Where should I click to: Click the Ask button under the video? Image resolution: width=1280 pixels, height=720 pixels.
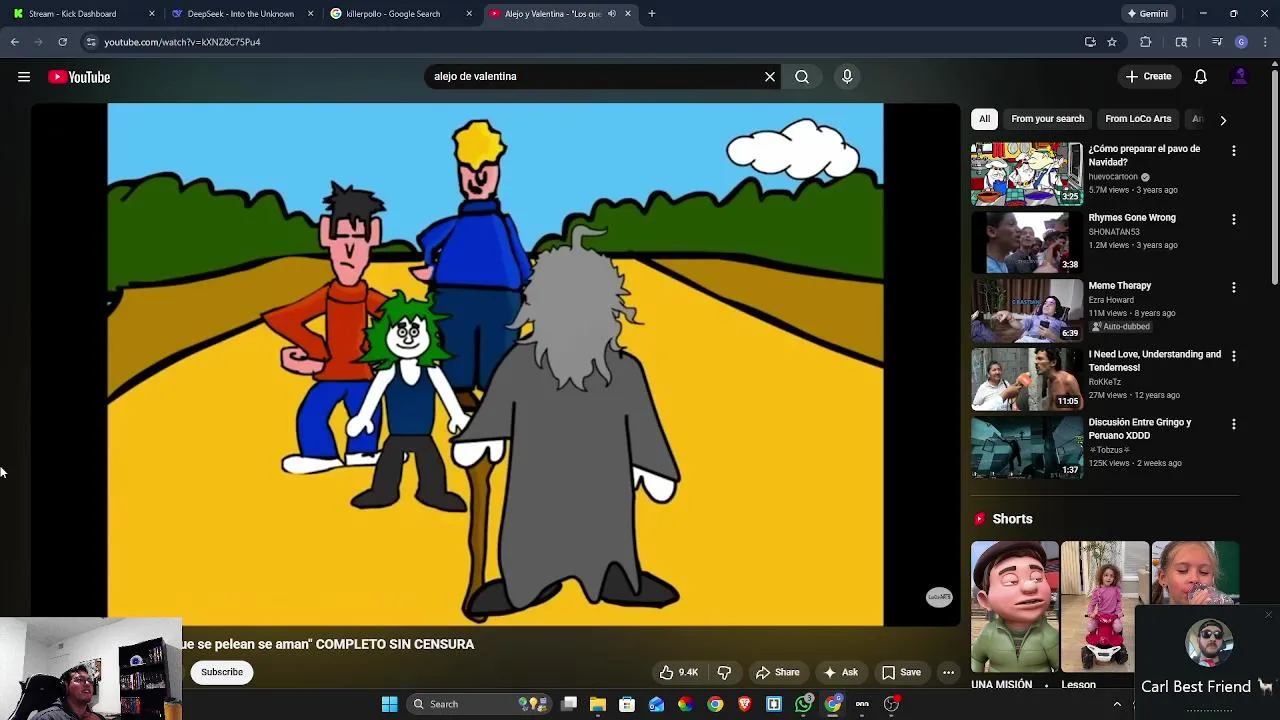pyautogui.click(x=840, y=672)
